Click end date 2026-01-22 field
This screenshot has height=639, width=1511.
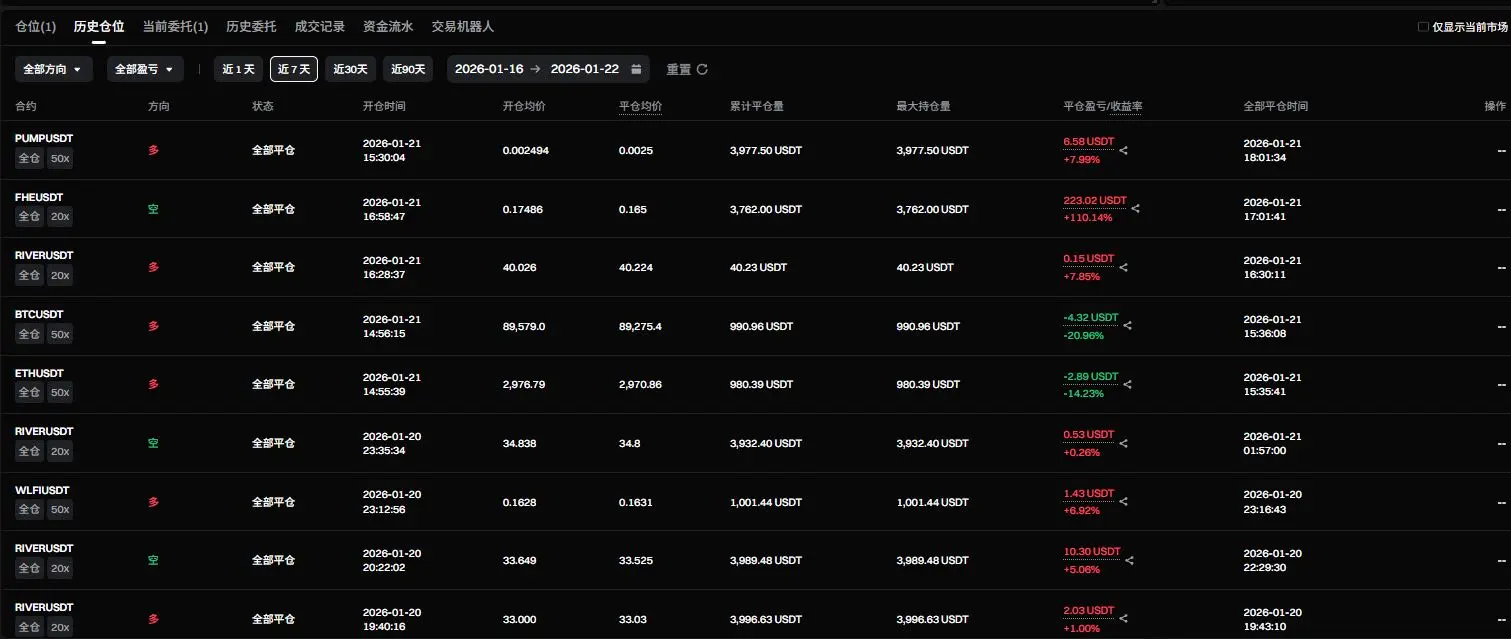click(x=585, y=69)
